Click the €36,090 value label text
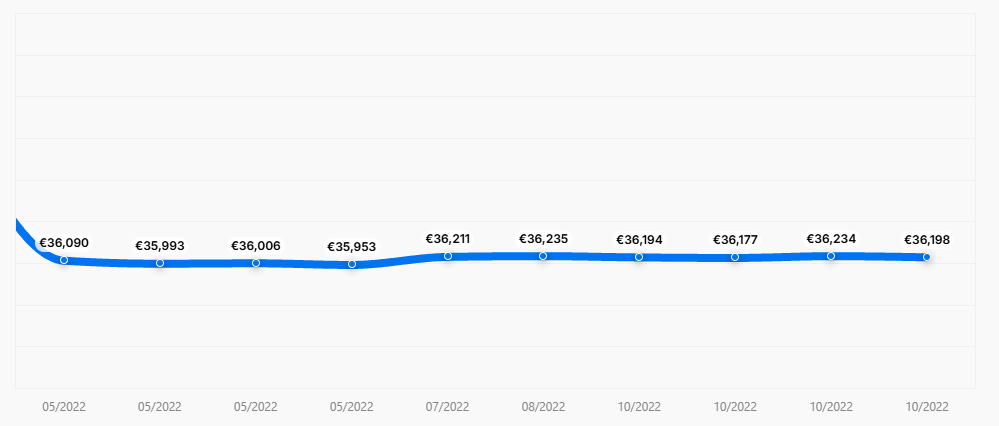Screen dimensions: 999x426 coord(64,243)
